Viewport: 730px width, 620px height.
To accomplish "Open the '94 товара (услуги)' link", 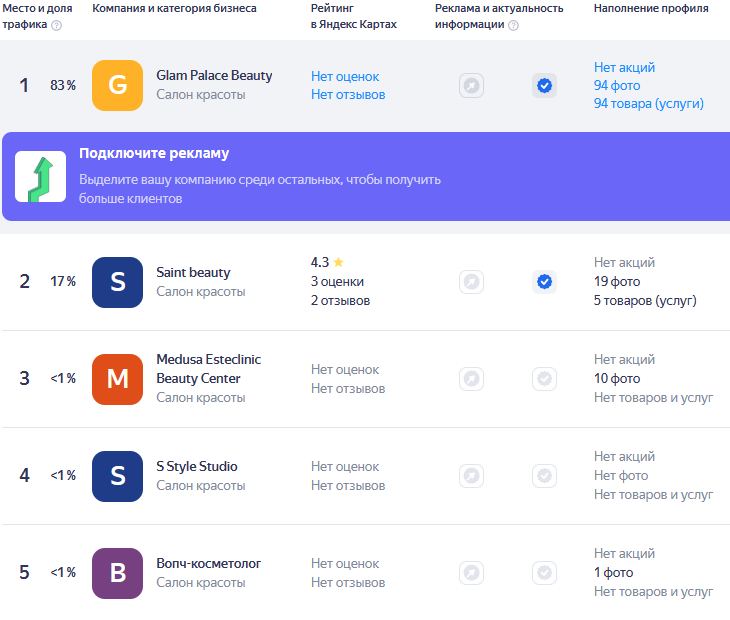I will click(649, 104).
